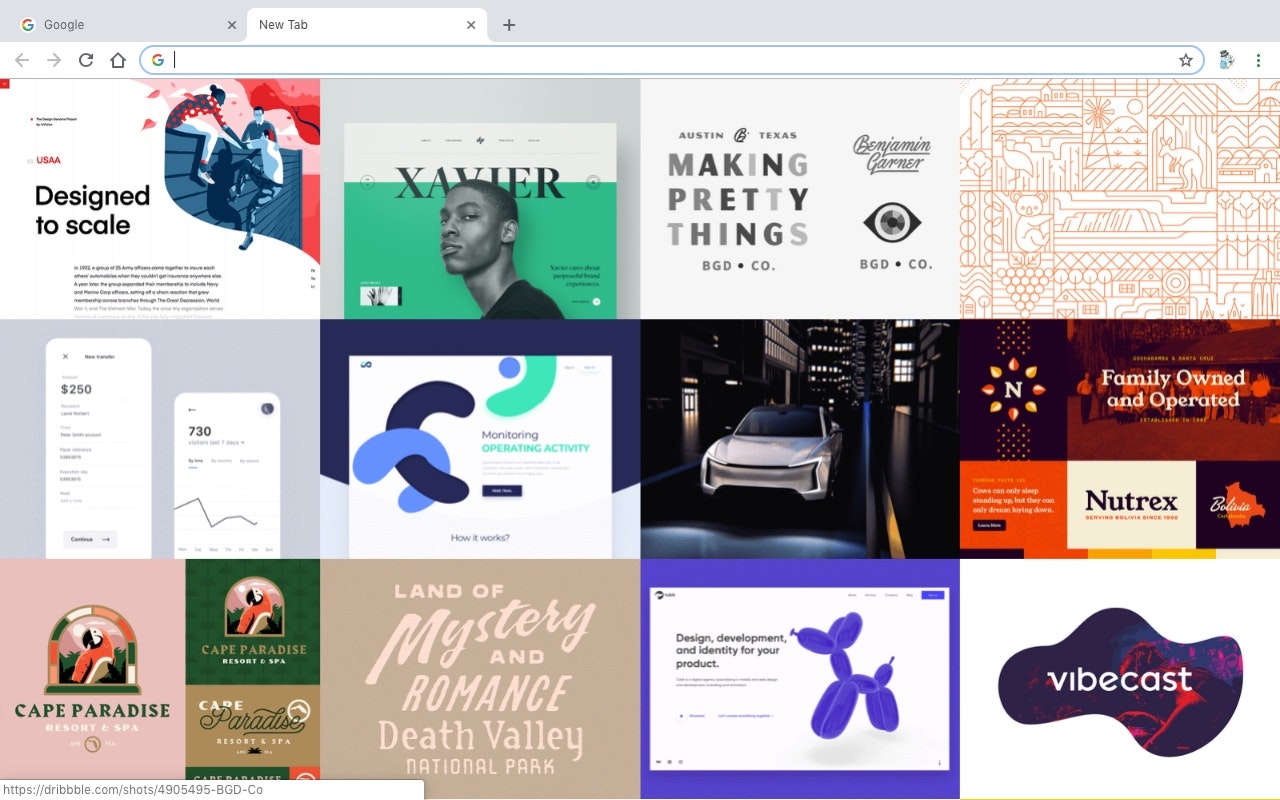
Task: Open the home page via home icon
Action: [118, 60]
